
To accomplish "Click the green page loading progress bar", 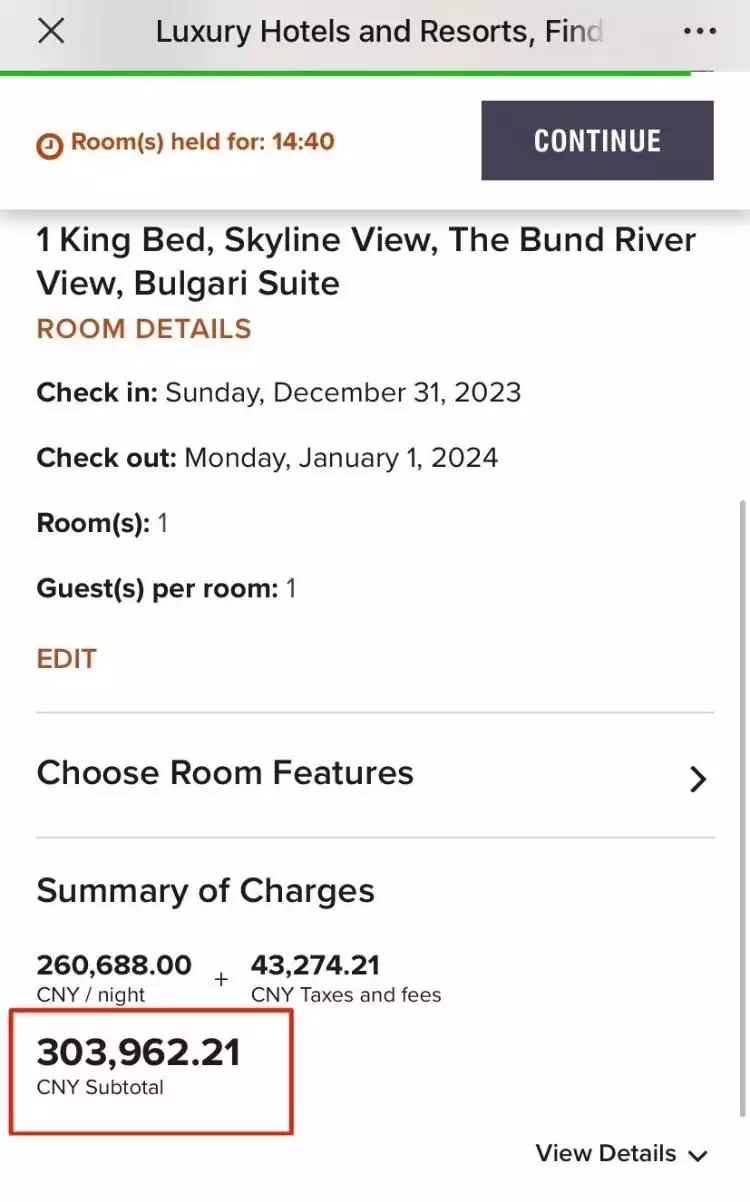I will point(345,73).
